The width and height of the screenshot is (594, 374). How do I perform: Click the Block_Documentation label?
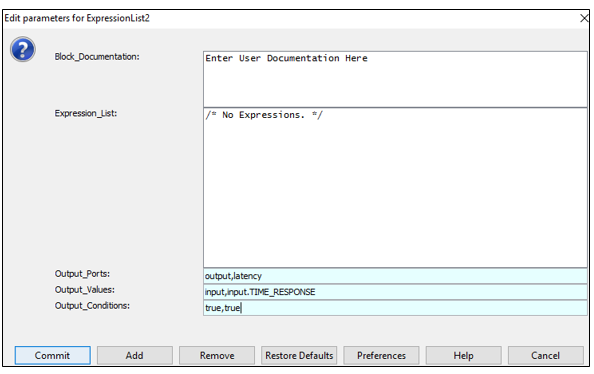97,57
